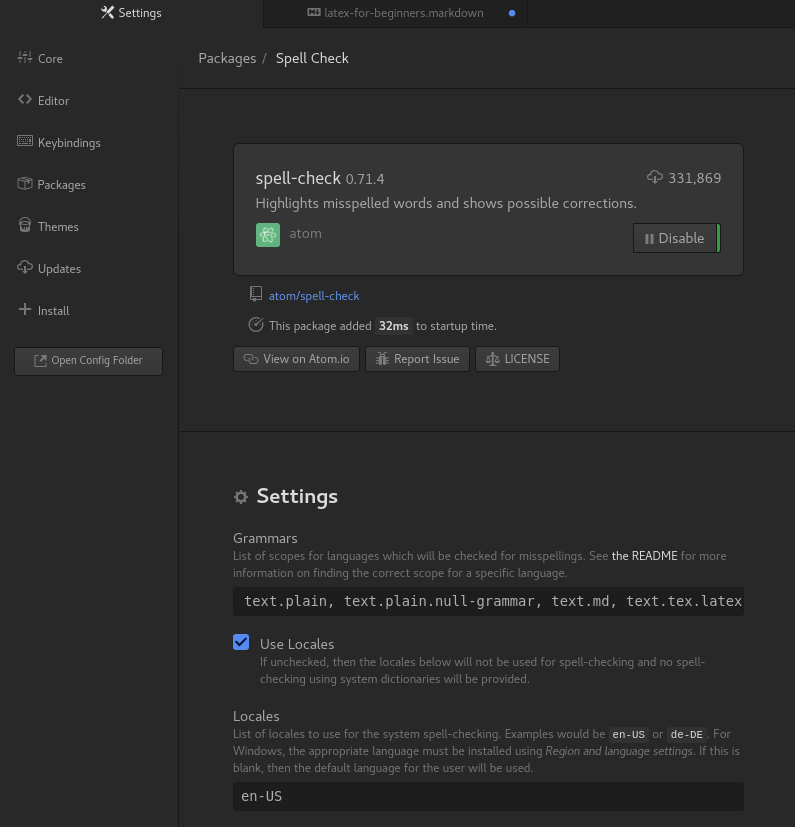Image resolution: width=795 pixels, height=827 pixels.
Task: Click the Themes paint bucket icon
Action: (25, 225)
